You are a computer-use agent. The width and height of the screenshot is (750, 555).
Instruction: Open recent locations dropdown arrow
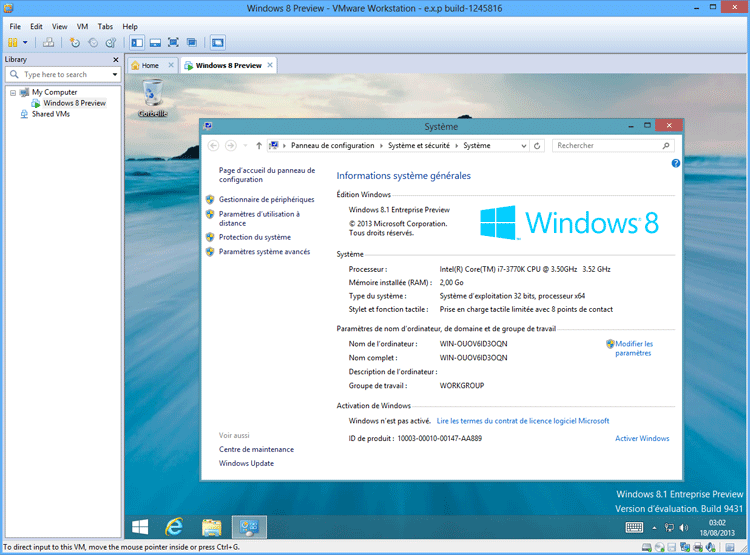pos(245,145)
